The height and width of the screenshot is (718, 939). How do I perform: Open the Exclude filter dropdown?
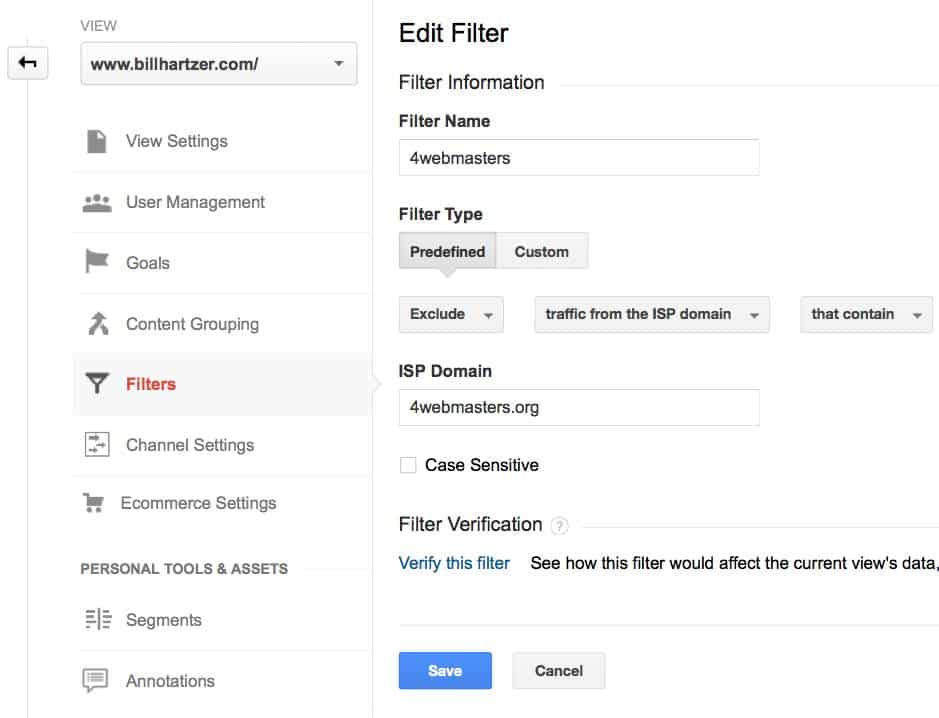(451, 314)
